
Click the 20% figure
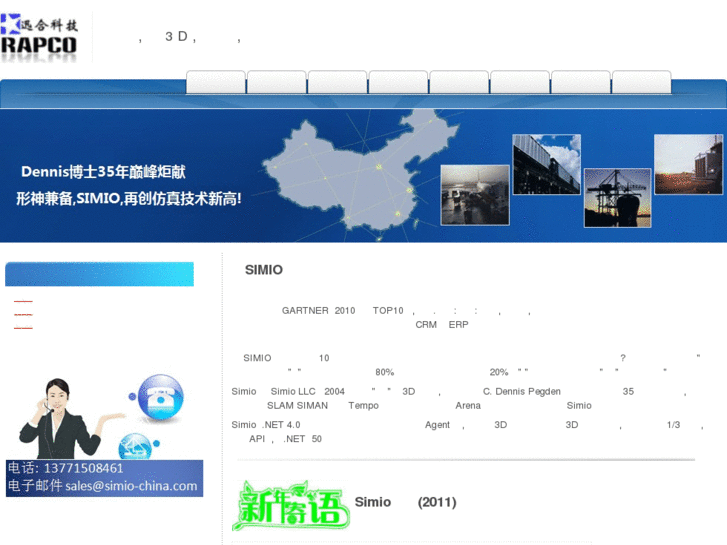[499, 372]
